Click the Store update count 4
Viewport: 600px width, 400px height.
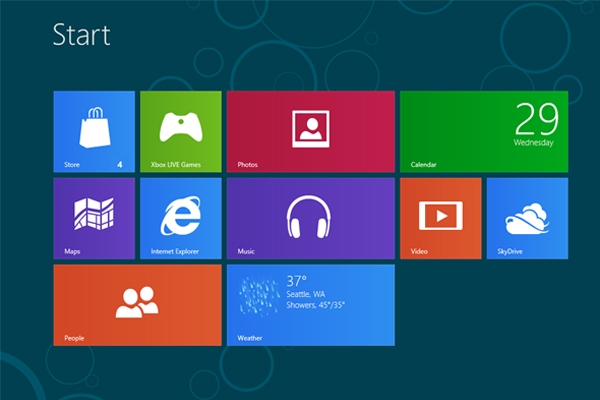click(120, 165)
